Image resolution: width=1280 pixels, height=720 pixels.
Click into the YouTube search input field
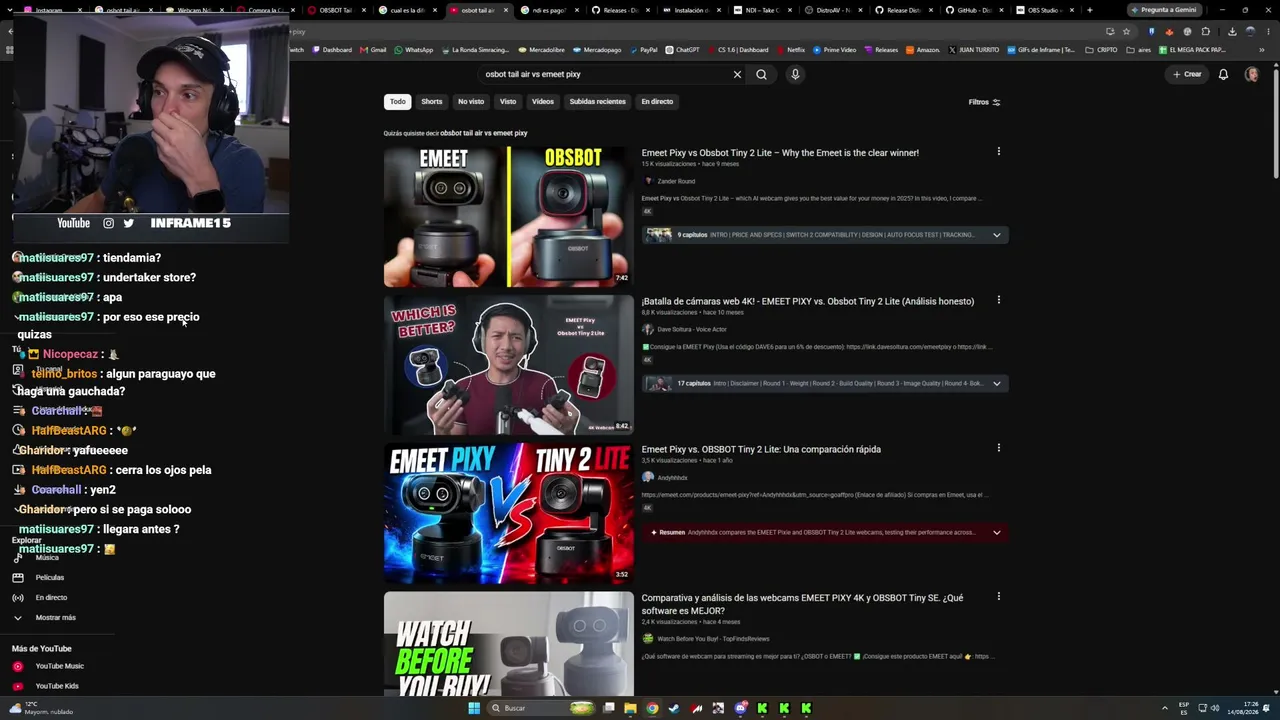(605, 74)
